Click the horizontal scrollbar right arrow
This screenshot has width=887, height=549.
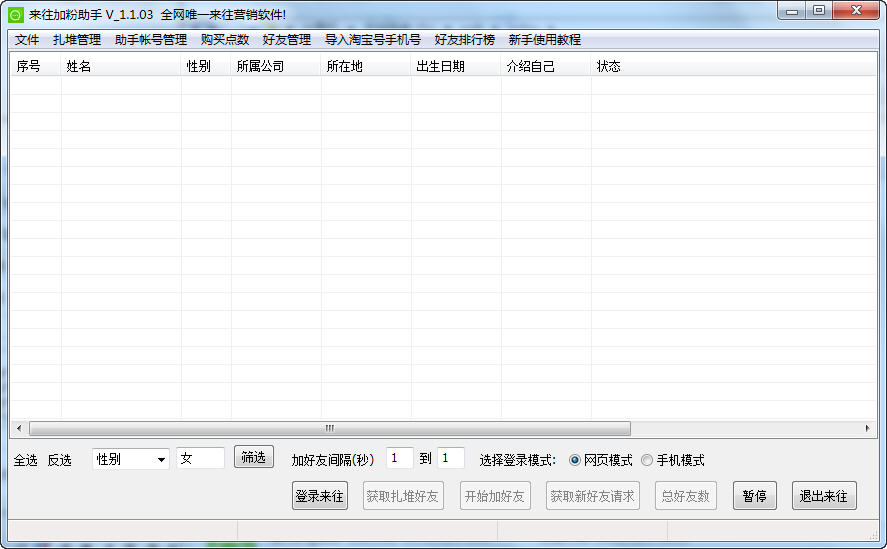867,428
